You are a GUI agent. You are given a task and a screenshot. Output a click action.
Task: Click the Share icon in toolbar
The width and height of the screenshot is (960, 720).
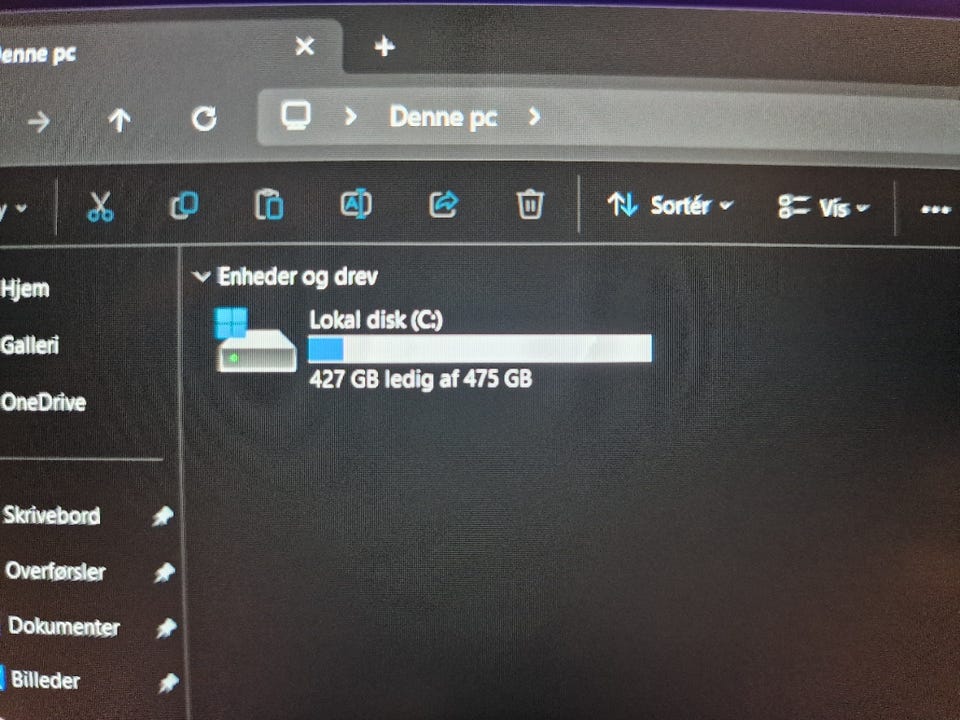(443, 204)
